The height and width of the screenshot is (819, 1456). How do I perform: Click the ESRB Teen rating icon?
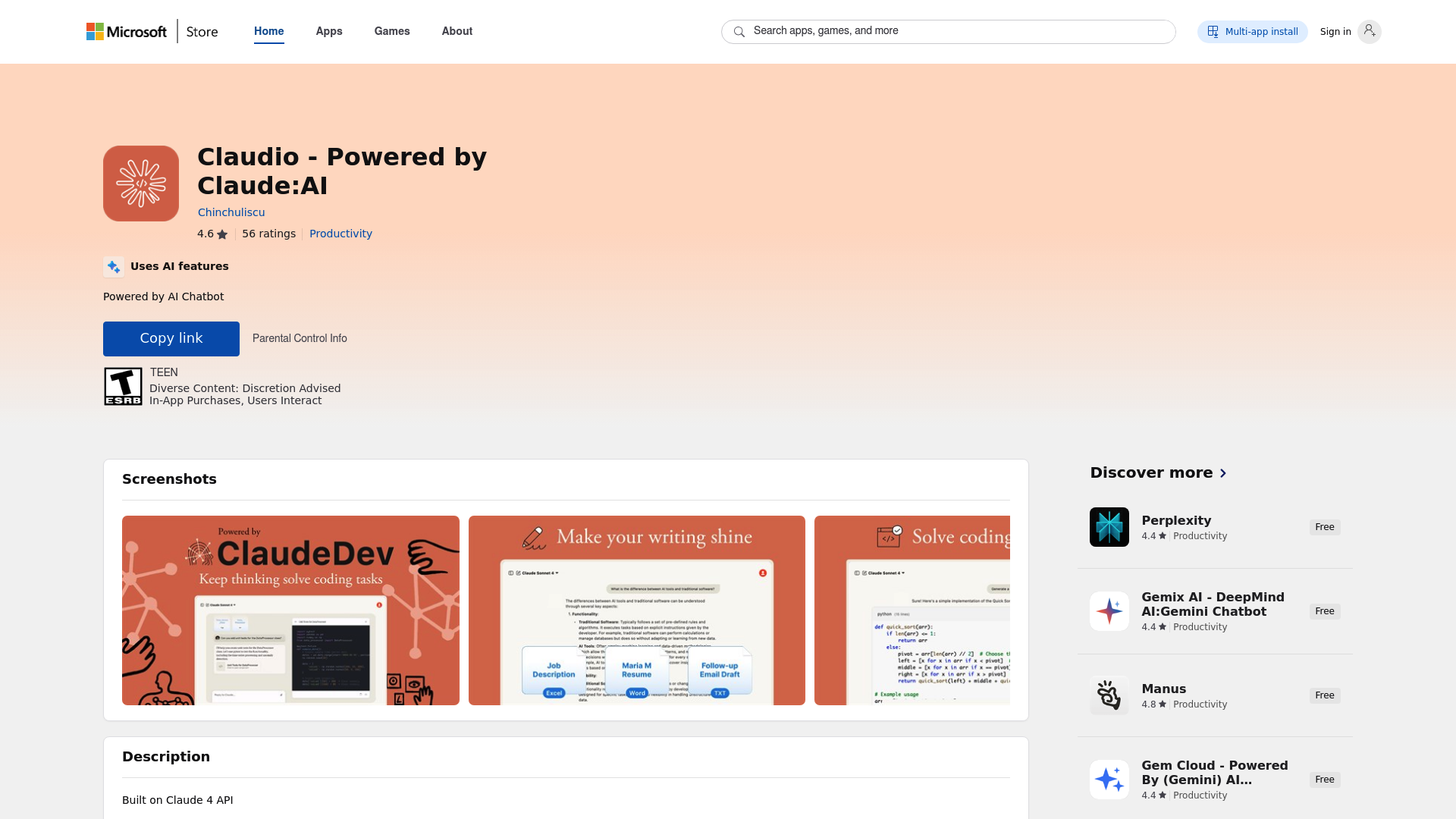point(123,387)
